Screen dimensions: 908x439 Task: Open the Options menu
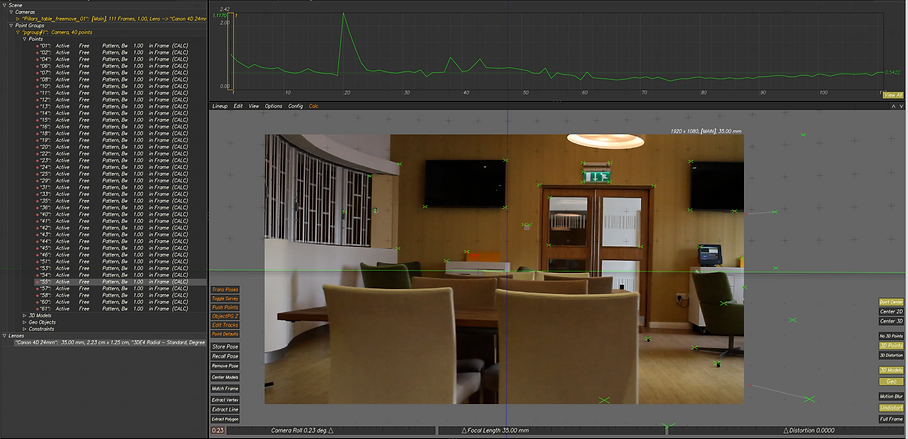(x=273, y=106)
